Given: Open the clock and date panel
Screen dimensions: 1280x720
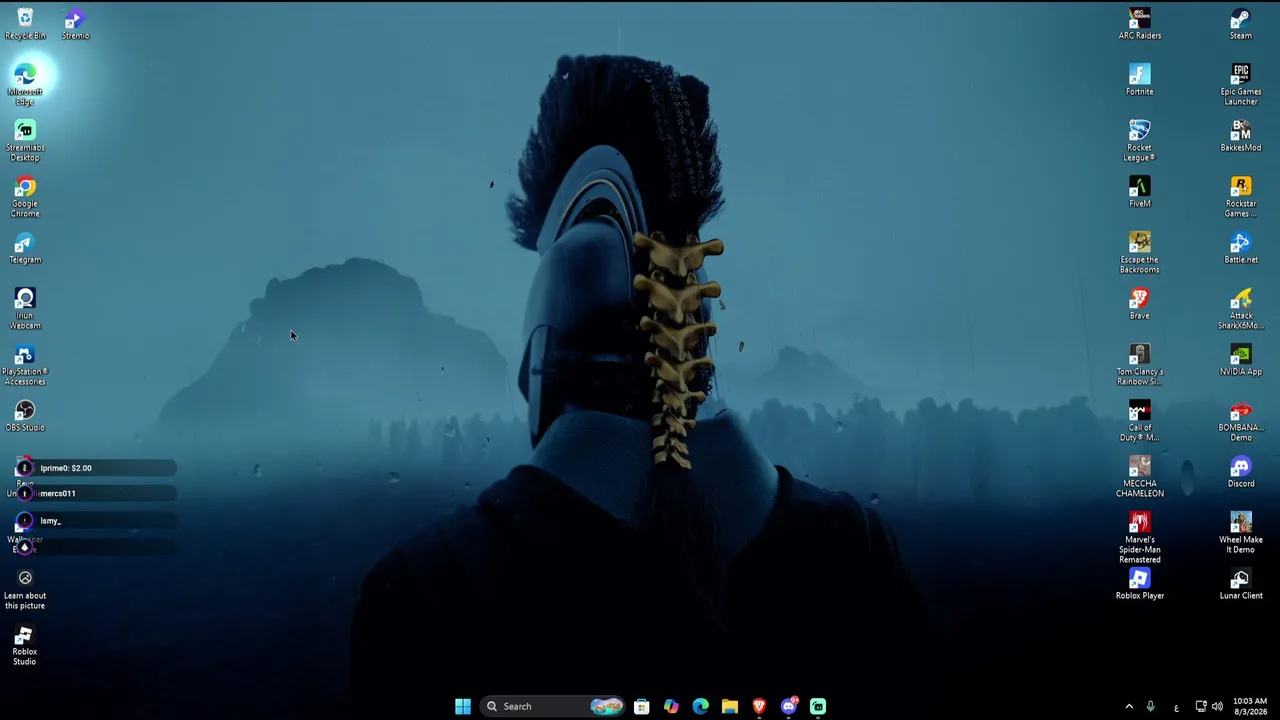Looking at the screenshot, I should click(x=1250, y=707).
